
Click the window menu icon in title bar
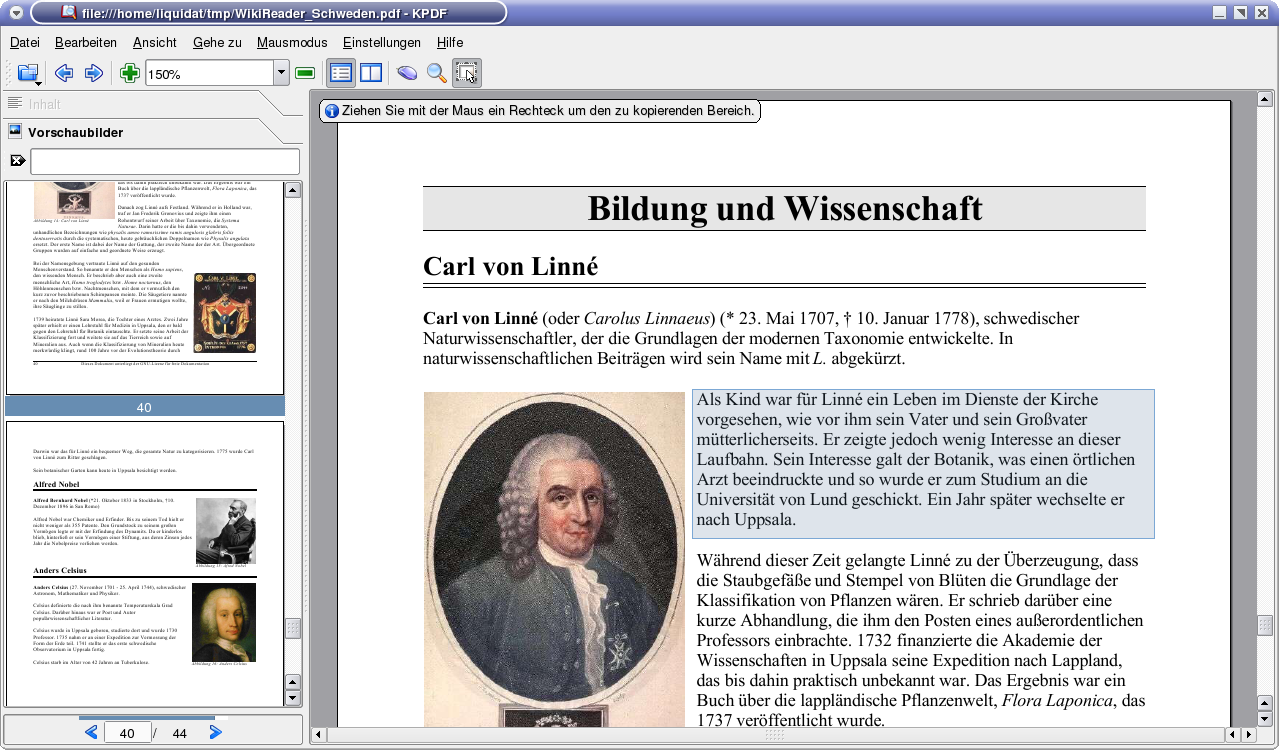tap(16, 12)
